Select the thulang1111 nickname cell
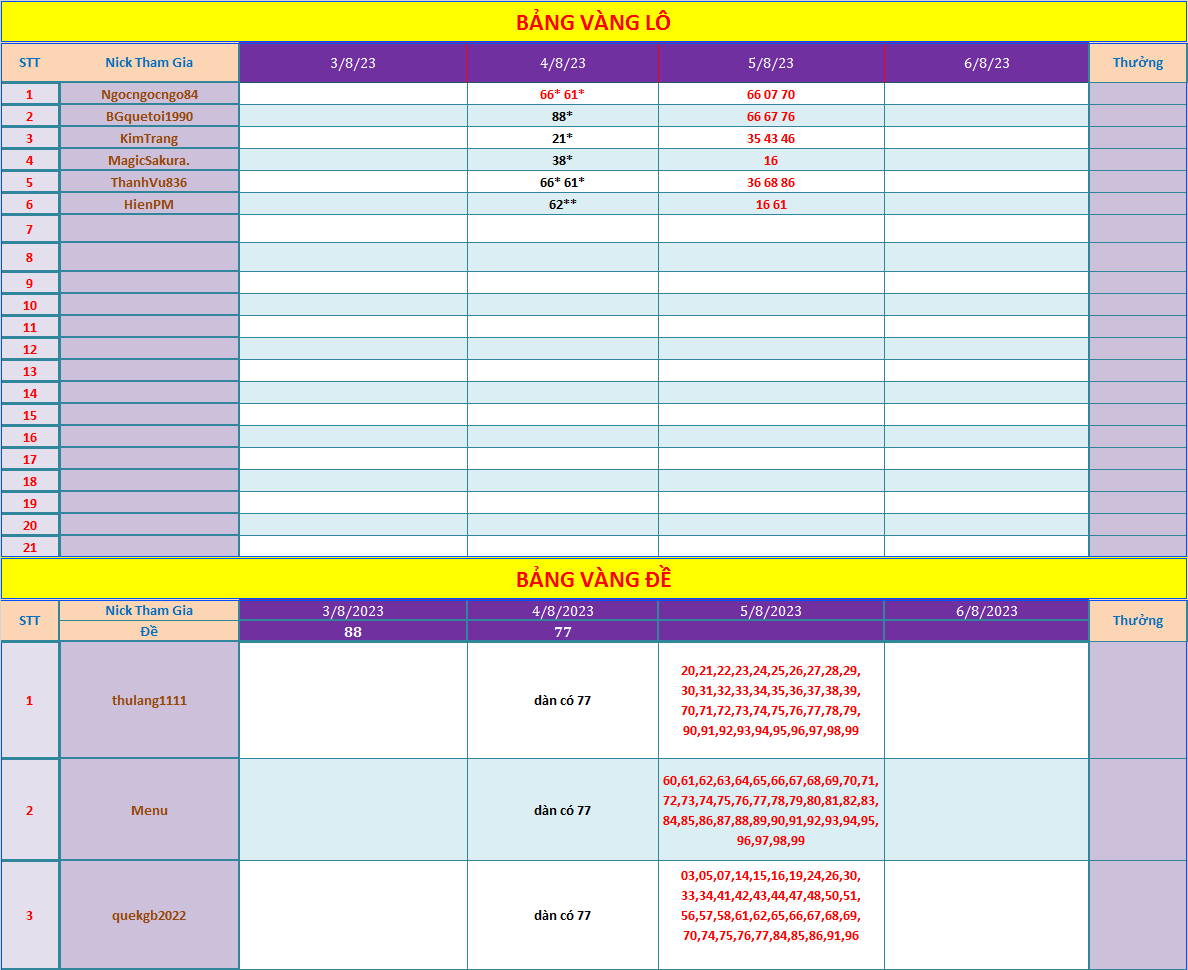The image size is (1188, 970). (149, 700)
